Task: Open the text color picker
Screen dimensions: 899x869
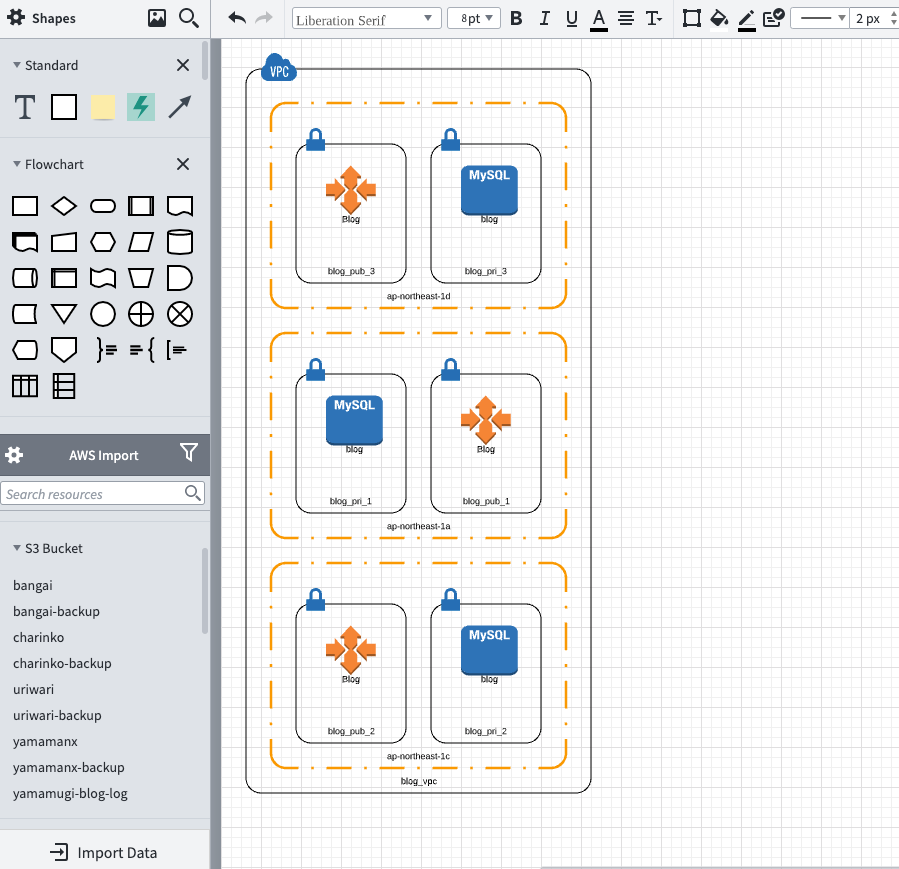Action: click(x=599, y=20)
